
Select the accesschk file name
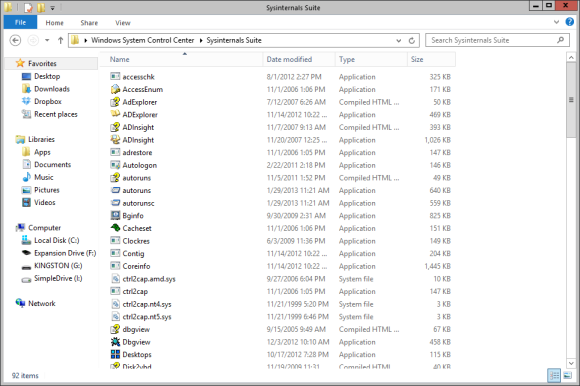pyautogui.click(x=138, y=77)
